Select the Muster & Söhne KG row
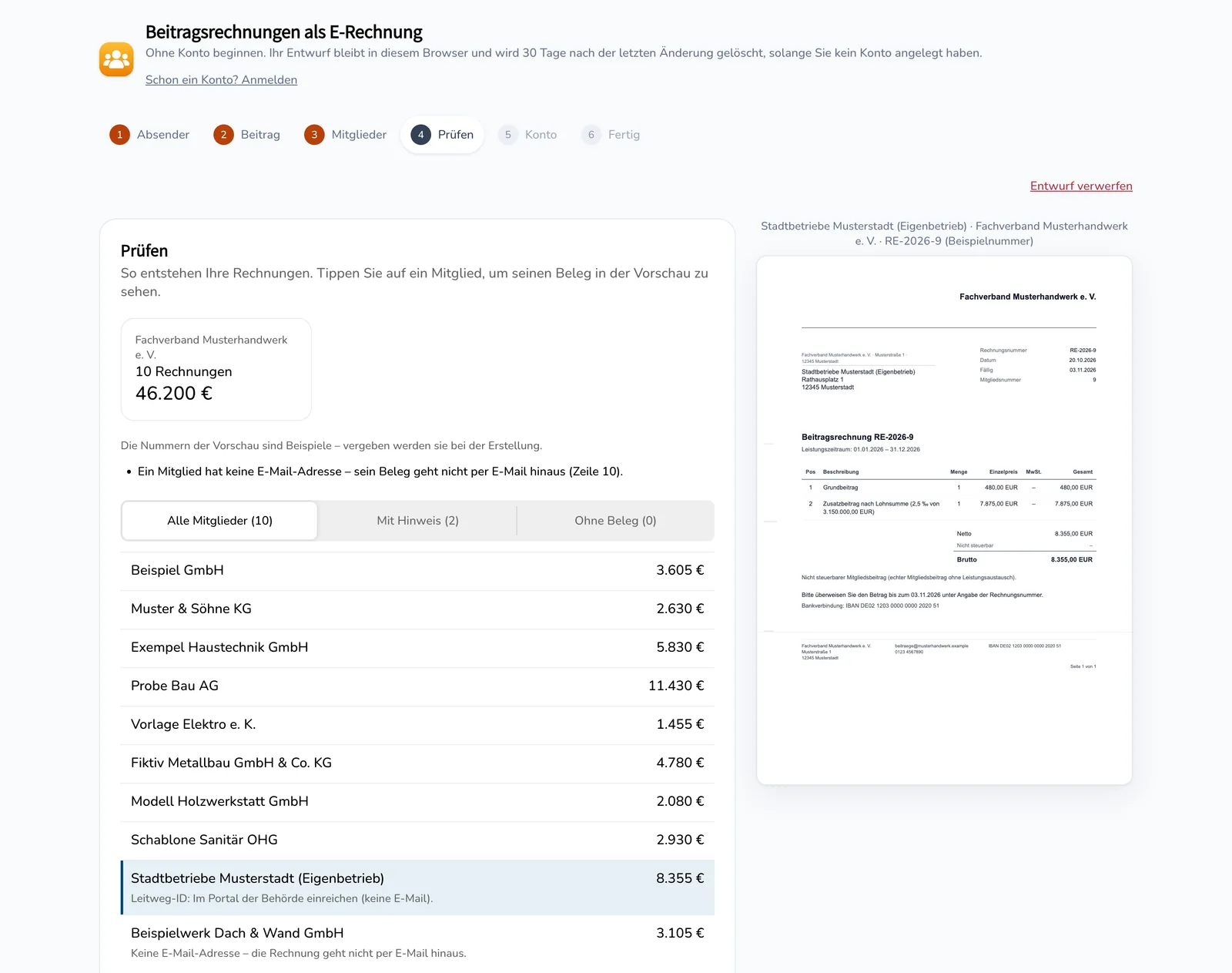 point(417,609)
